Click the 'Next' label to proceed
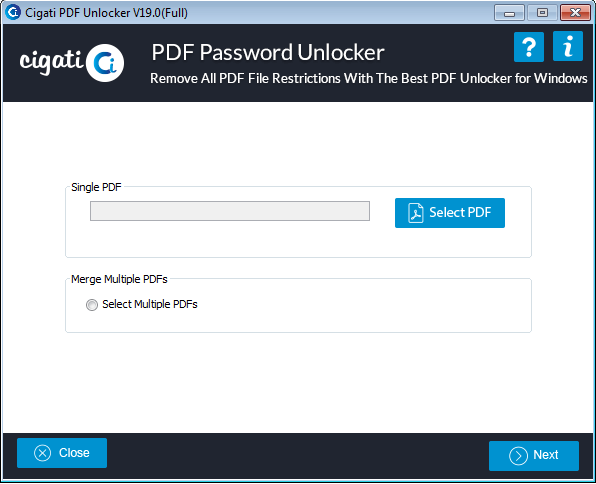 coord(545,455)
